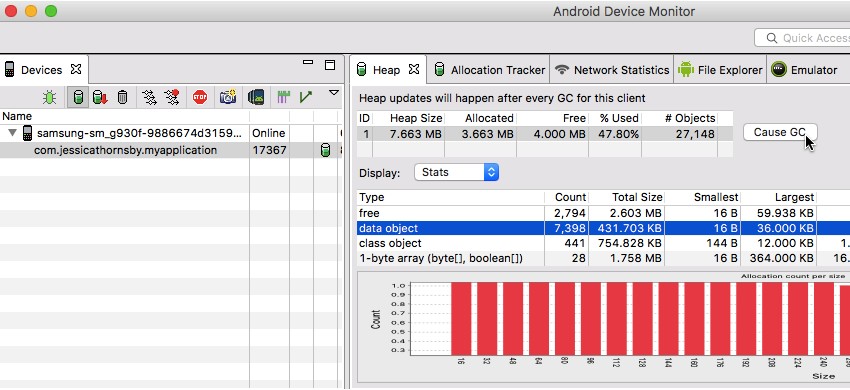Select the 1-byte array row
The image size is (850, 390).
click(x=603, y=259)
